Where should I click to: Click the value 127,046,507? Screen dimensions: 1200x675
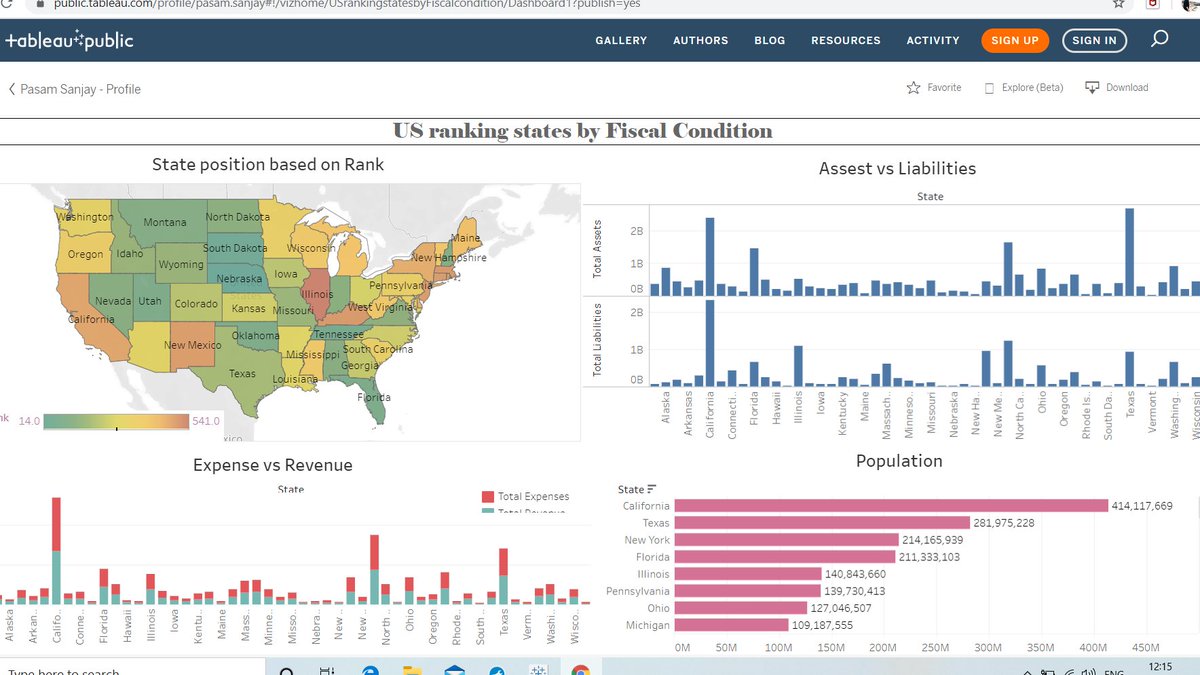(x=841, y=608)
